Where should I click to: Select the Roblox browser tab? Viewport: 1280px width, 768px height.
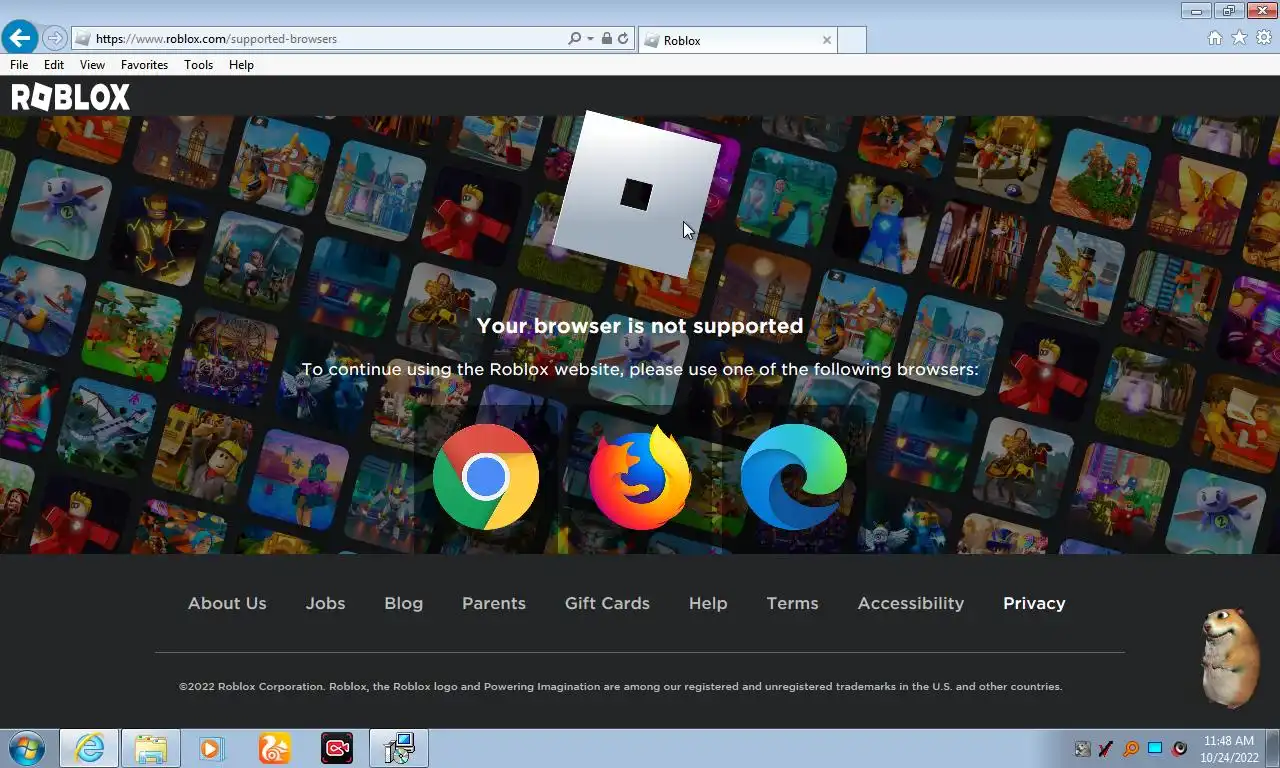737,40
